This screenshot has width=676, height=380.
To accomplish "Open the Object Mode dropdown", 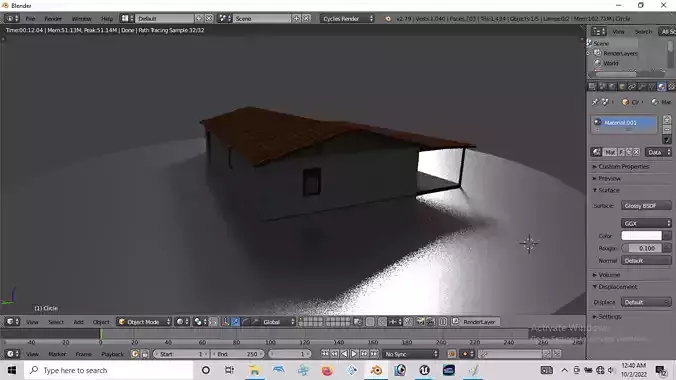I will (144, 322).
